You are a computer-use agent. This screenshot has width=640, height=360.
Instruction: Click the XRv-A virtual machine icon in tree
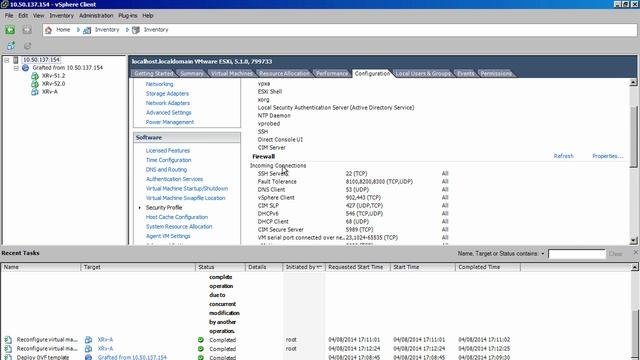[x=35, y=92]
